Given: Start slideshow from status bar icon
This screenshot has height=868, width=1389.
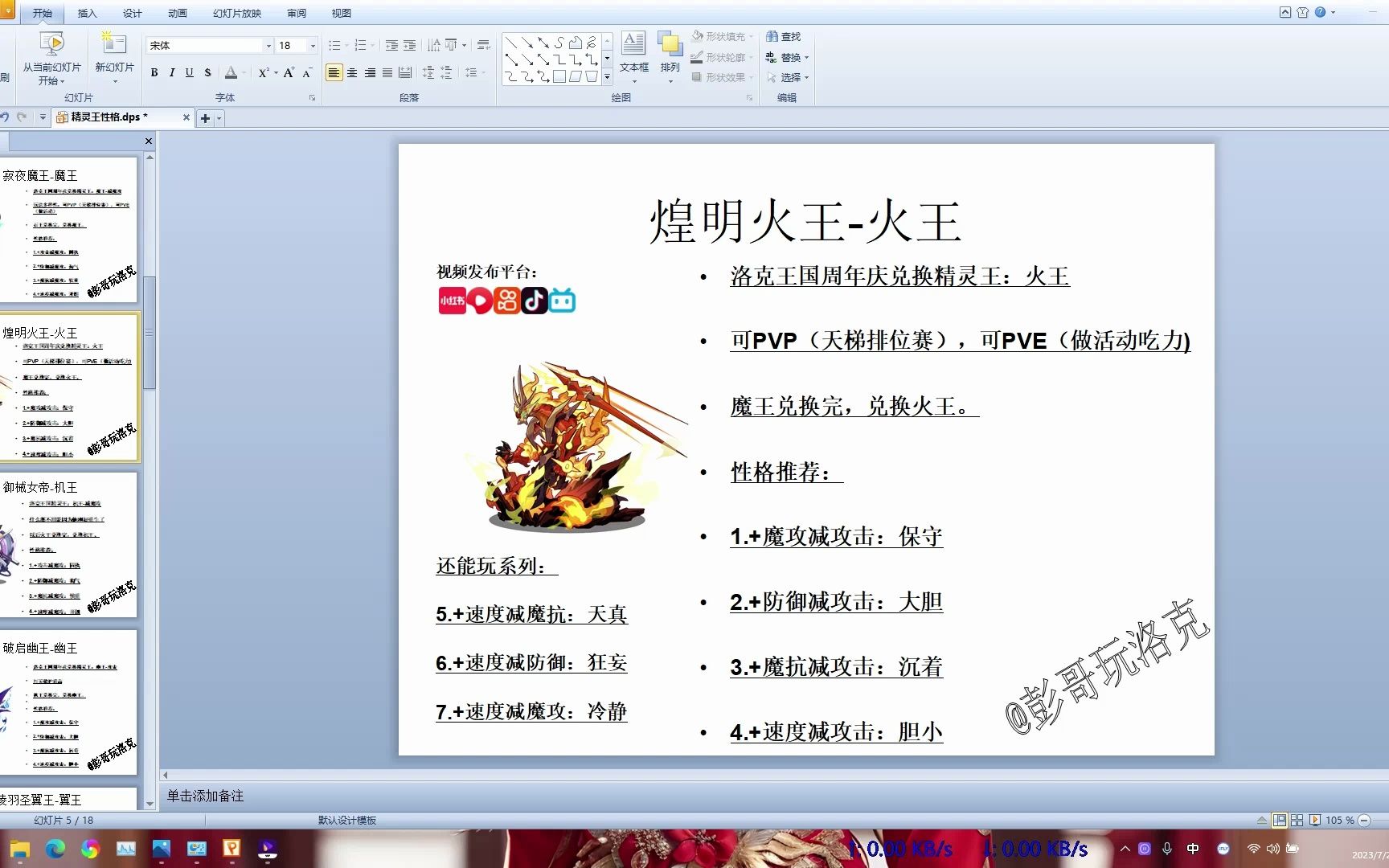Looking at the screenshot, I should pos(1315,821).
